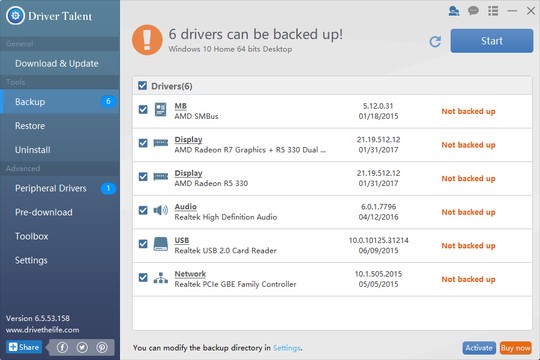This screenshot has width=540, height=360.
Task: Click the Driver Talent gear logo
Action: (x=15, y=16)
